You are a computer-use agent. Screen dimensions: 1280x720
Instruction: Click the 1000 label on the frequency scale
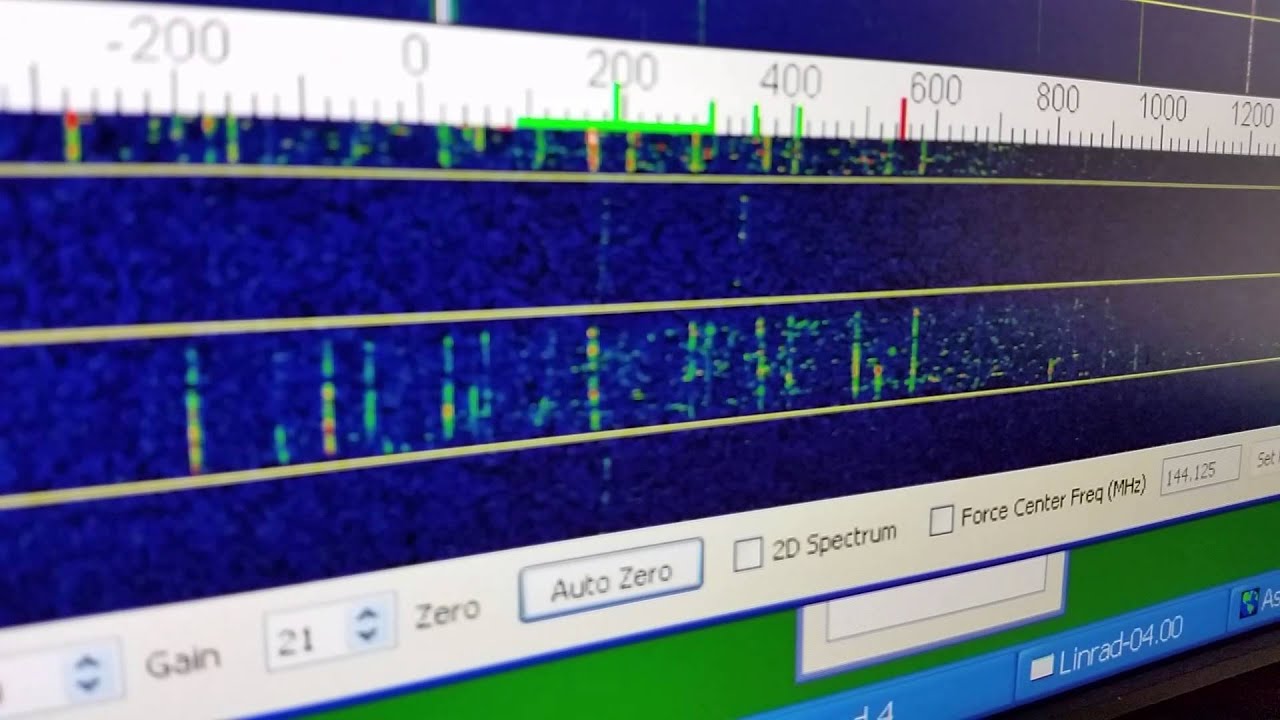(x=1162, y=106)
